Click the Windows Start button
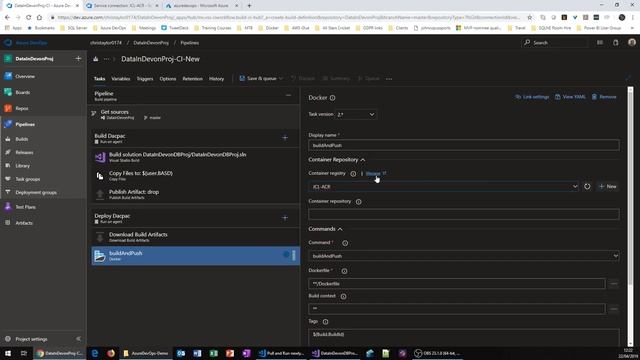The height and width of the screenshot is (360, 640). click(8, 353)
